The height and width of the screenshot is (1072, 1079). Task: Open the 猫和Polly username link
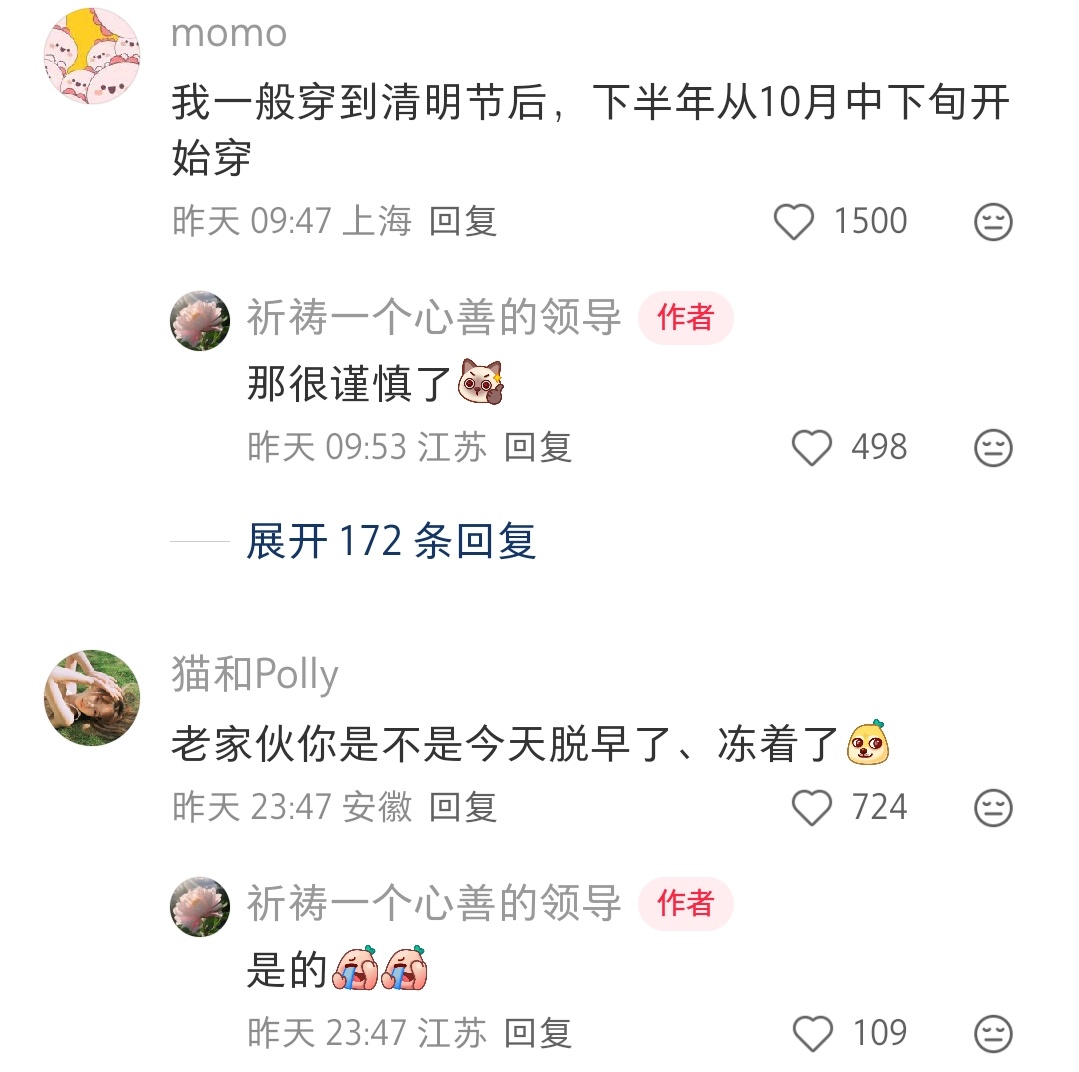point(255,674)
